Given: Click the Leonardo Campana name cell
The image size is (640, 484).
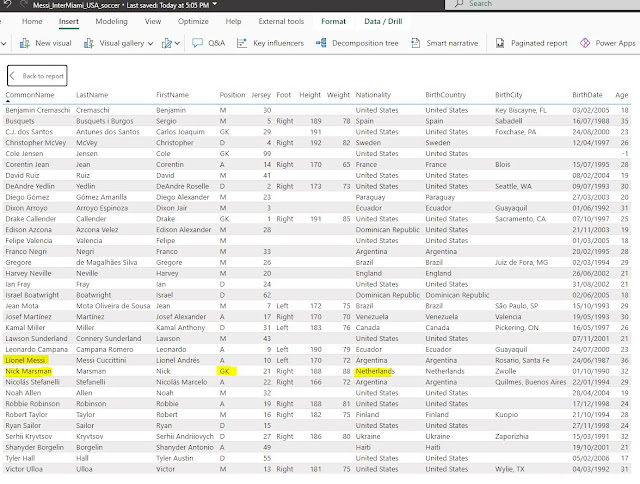Looking at the screenshot, I should click(x=37, y=350).
